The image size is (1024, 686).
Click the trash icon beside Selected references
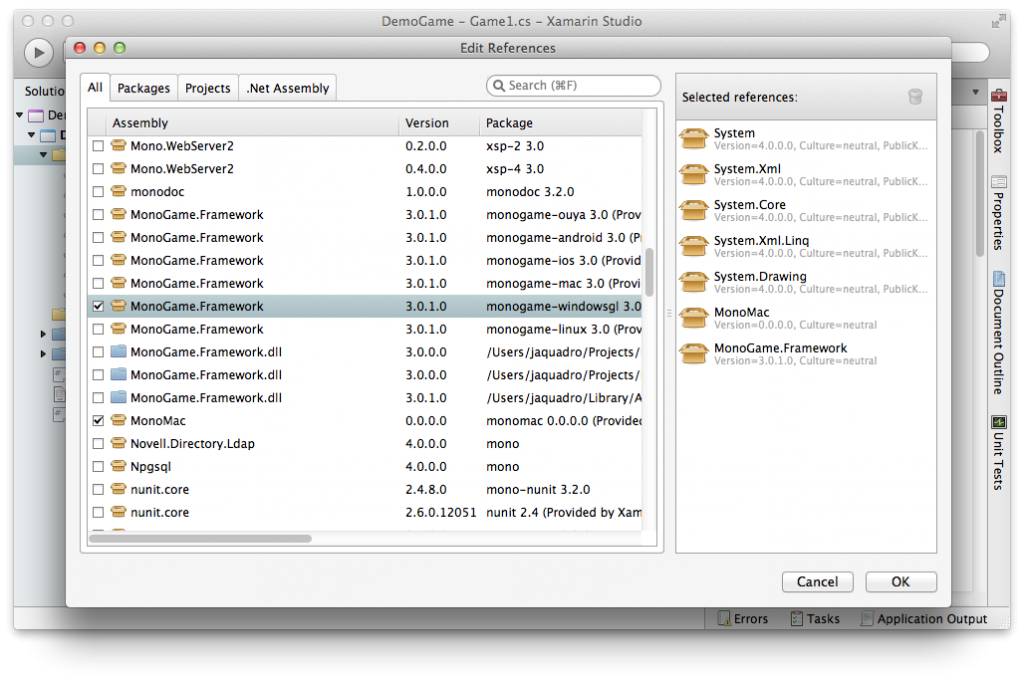point(915,97)
